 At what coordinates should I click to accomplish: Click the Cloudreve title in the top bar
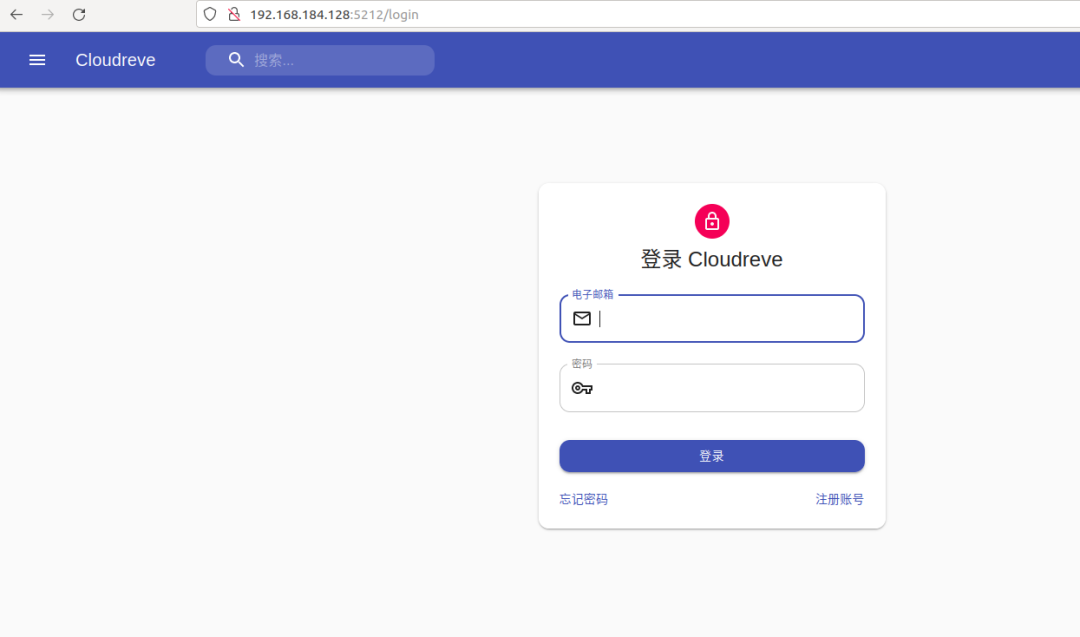pos(115,59)
